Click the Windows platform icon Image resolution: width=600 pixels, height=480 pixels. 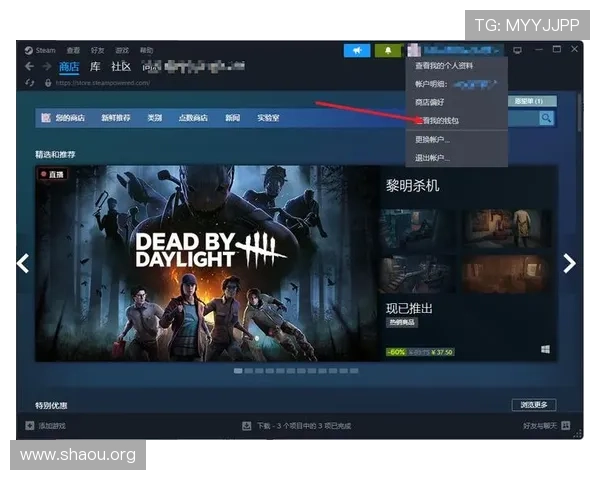[x=545, y=349]
